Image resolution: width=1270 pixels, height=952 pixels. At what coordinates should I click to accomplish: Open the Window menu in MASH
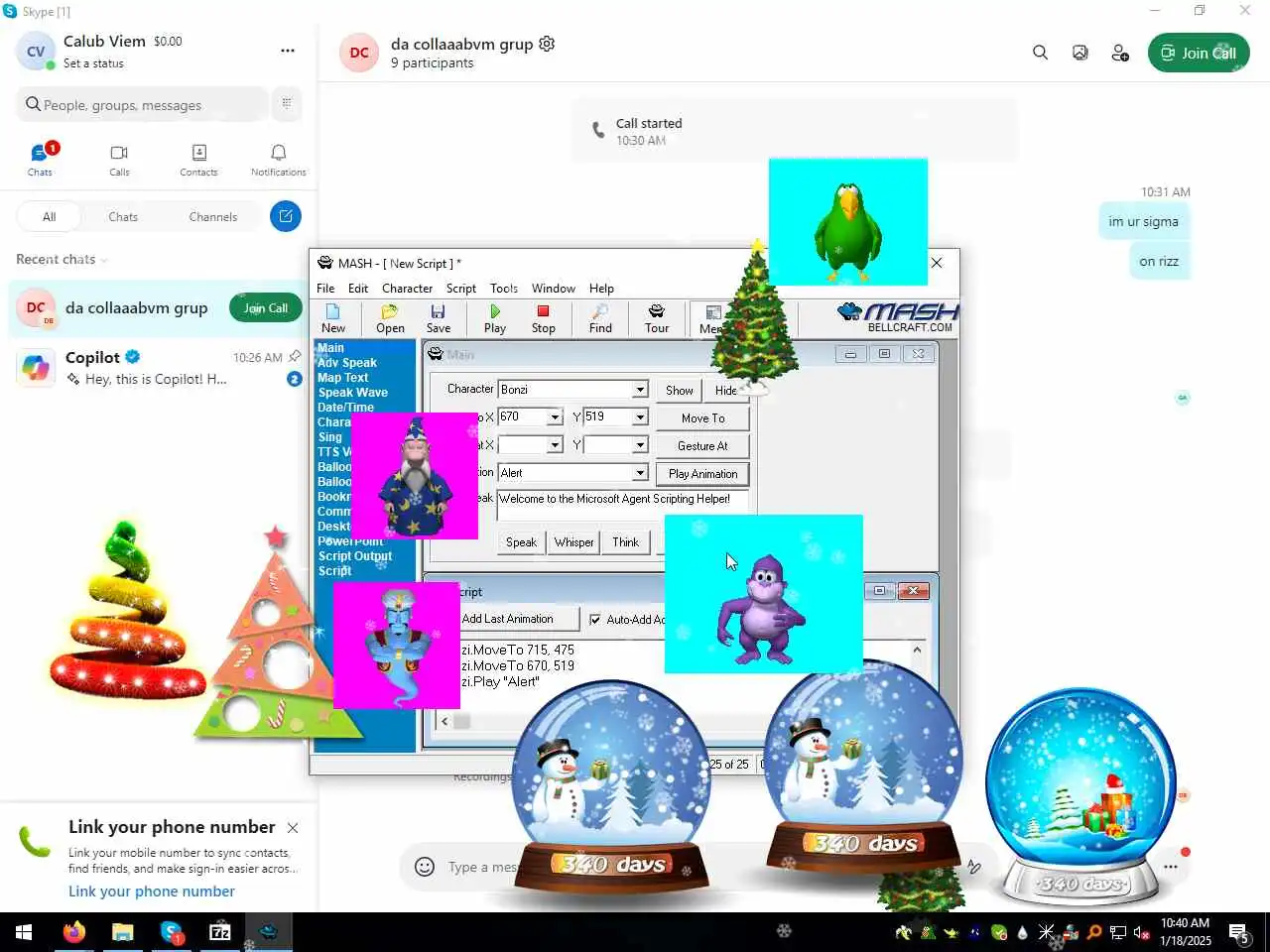click(x=553, y=289)
